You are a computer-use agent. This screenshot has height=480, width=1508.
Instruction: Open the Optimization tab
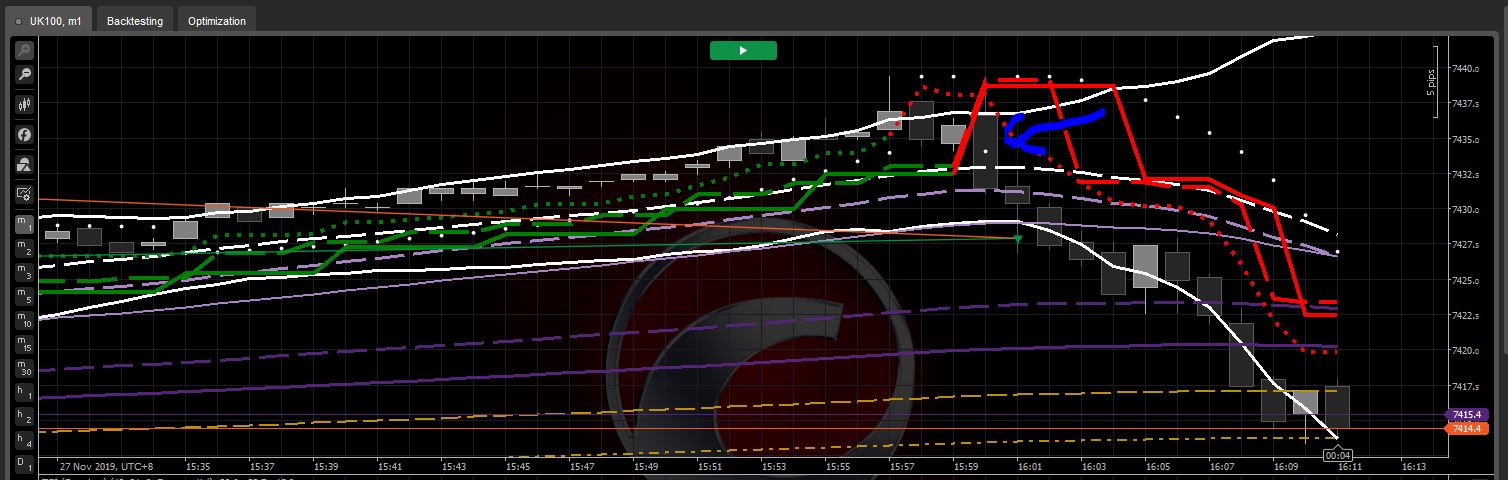click(x=217, y=20)
